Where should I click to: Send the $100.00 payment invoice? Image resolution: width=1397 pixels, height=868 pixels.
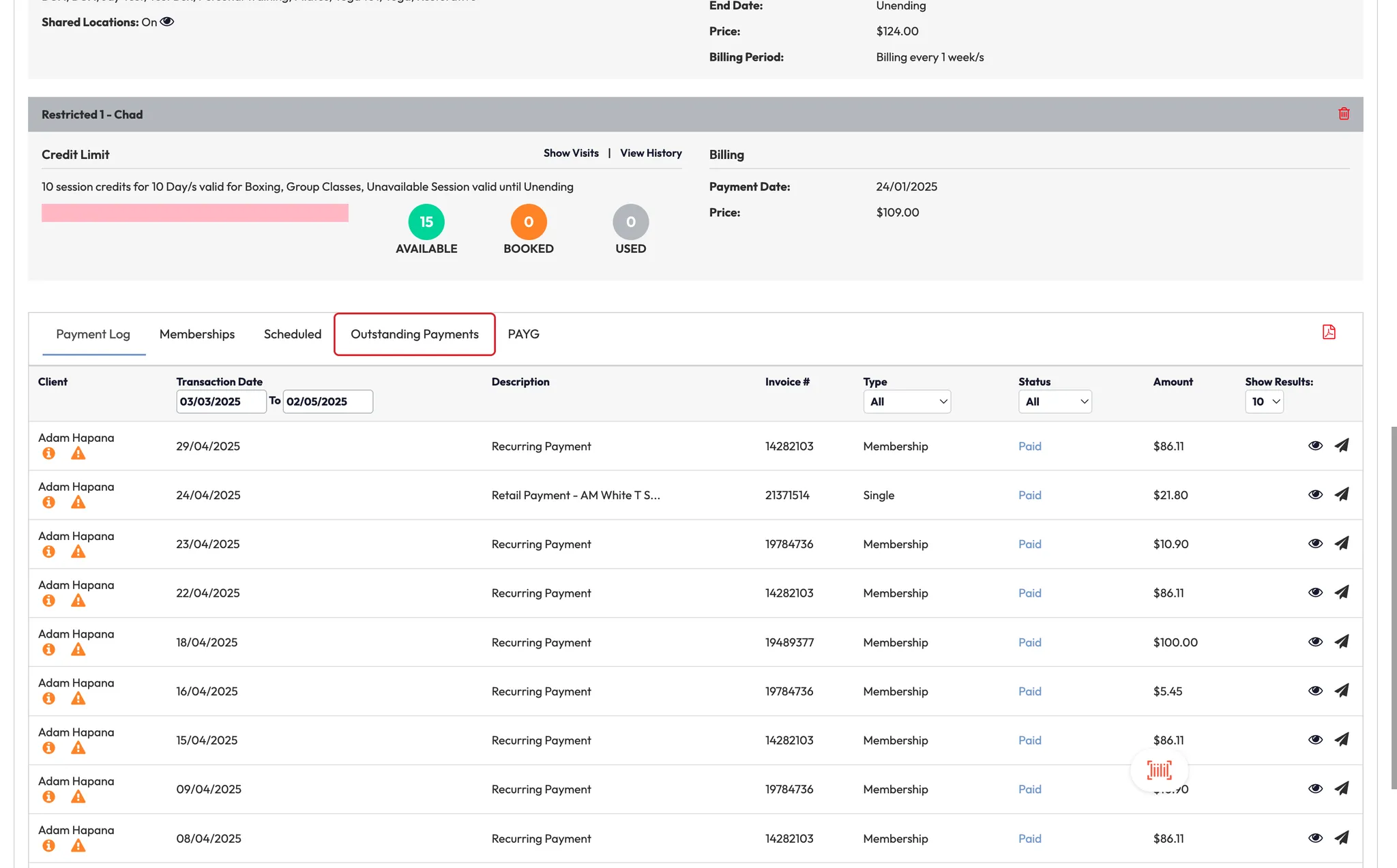tap(1341, 642)
